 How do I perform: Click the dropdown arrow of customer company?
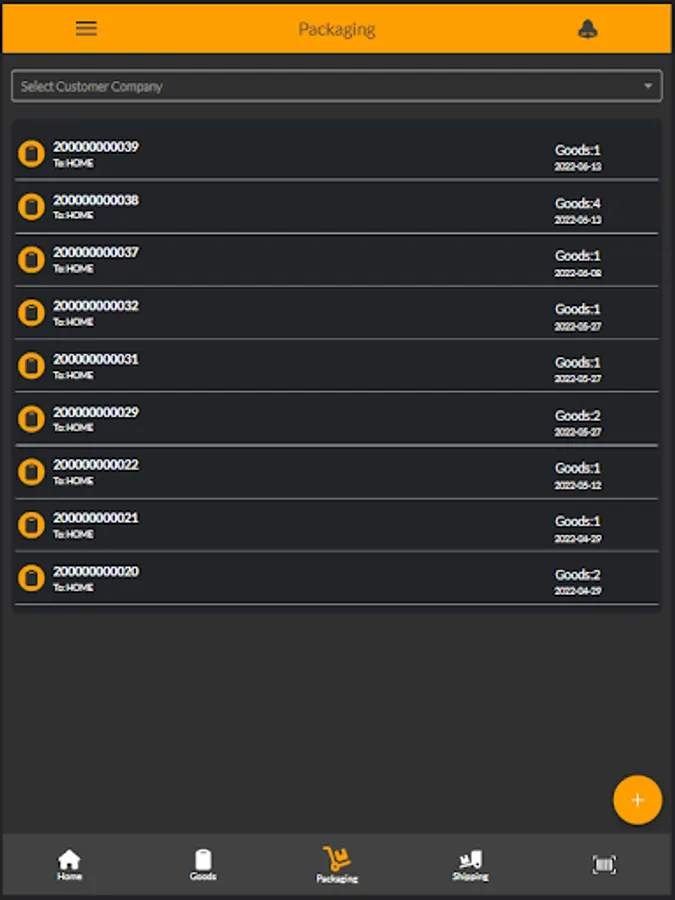click(x=648, y=87)
